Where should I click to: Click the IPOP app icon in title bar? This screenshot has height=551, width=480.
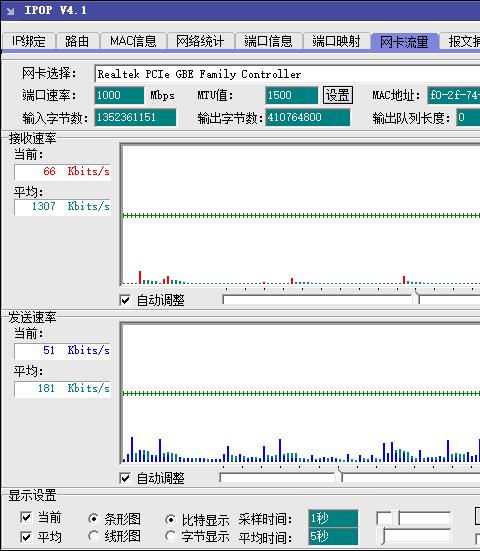11,11
